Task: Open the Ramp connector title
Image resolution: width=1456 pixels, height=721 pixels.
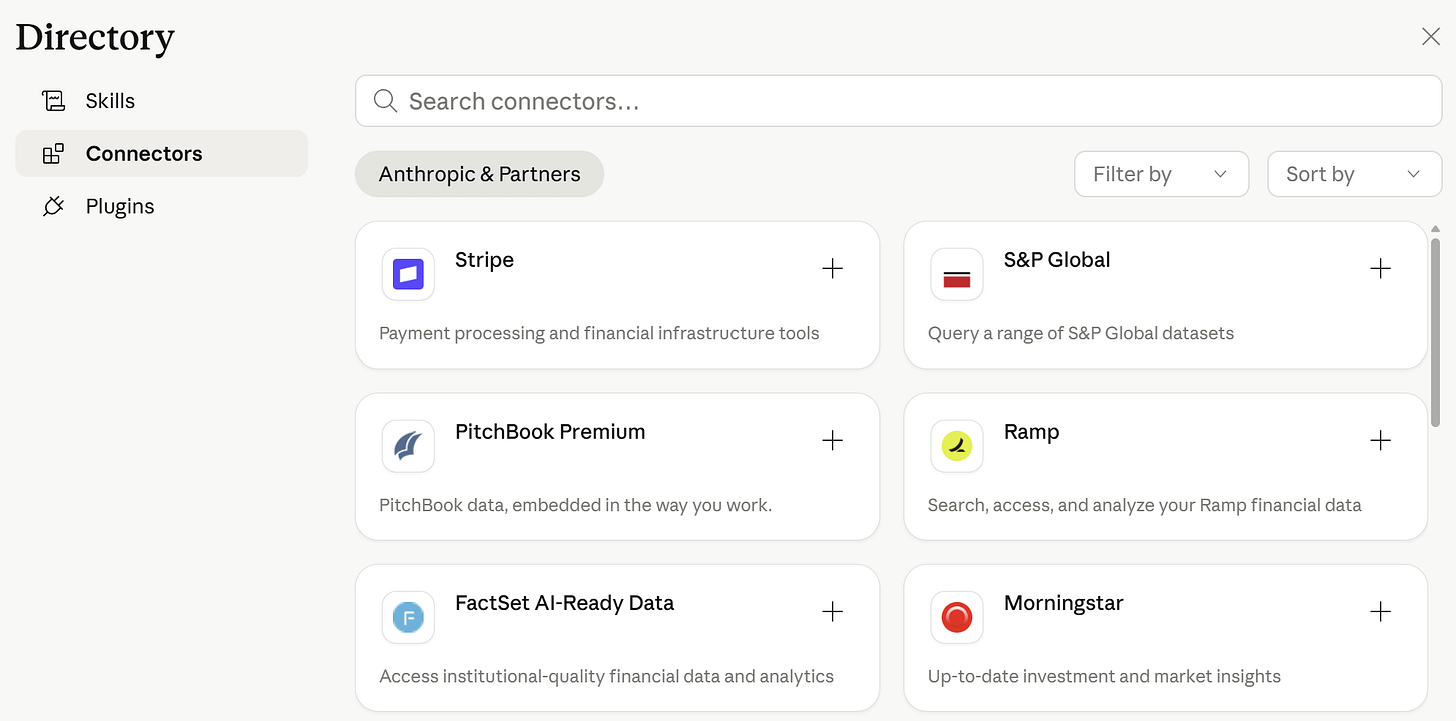Action: coord(1031,432)
